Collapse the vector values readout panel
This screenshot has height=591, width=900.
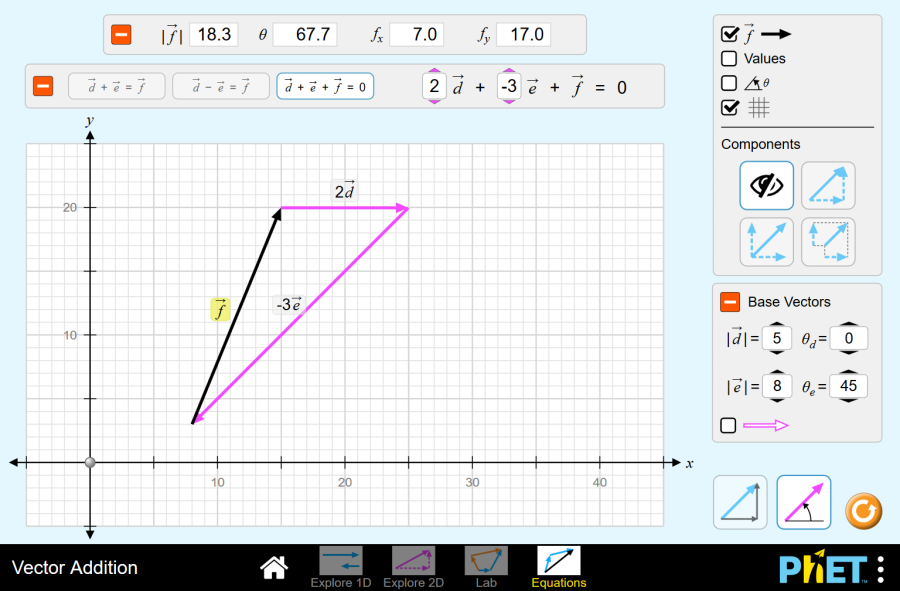121,35
